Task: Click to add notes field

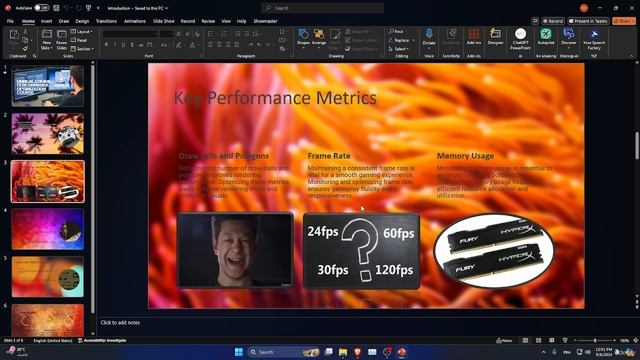Action: 120,322
